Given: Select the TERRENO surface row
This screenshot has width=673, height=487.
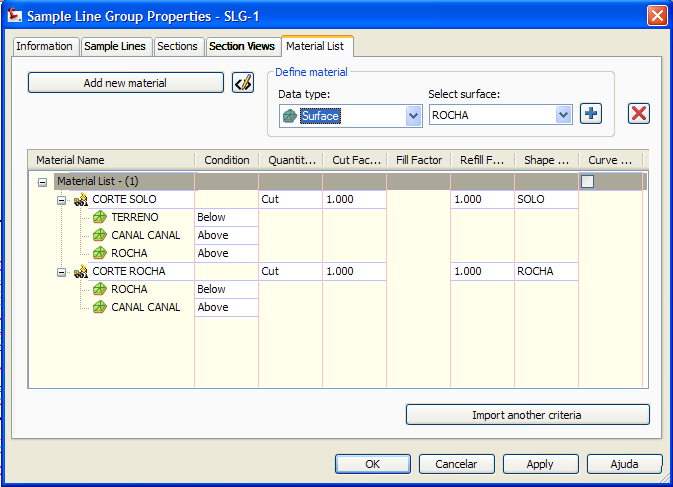Looking at the screenshot, I should [x=135, y=218].
